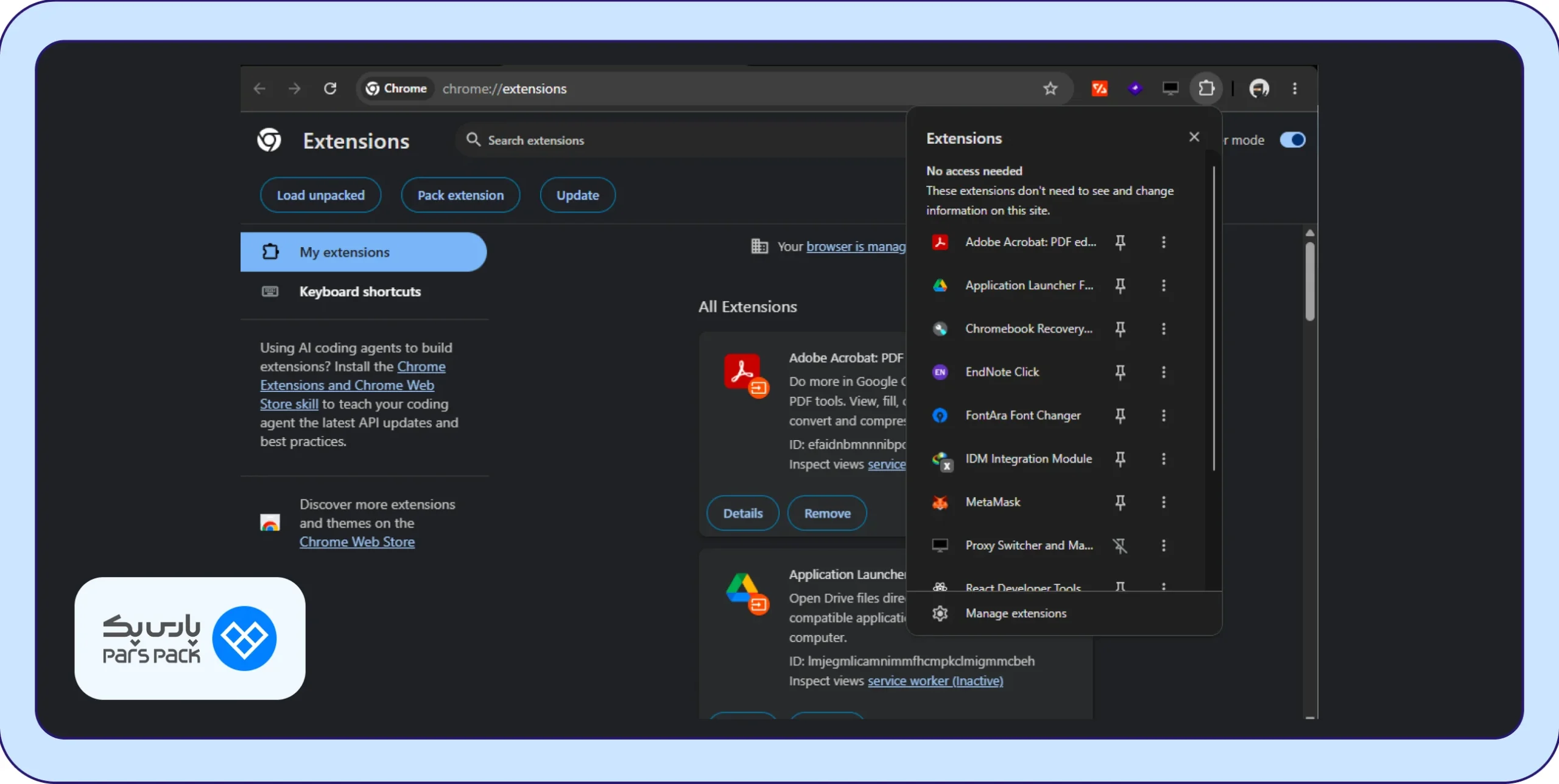This screenshot has height=784, width=1559.
Task: Click the MetaMask fox icon in popup
Action: [x=940, y=502]
